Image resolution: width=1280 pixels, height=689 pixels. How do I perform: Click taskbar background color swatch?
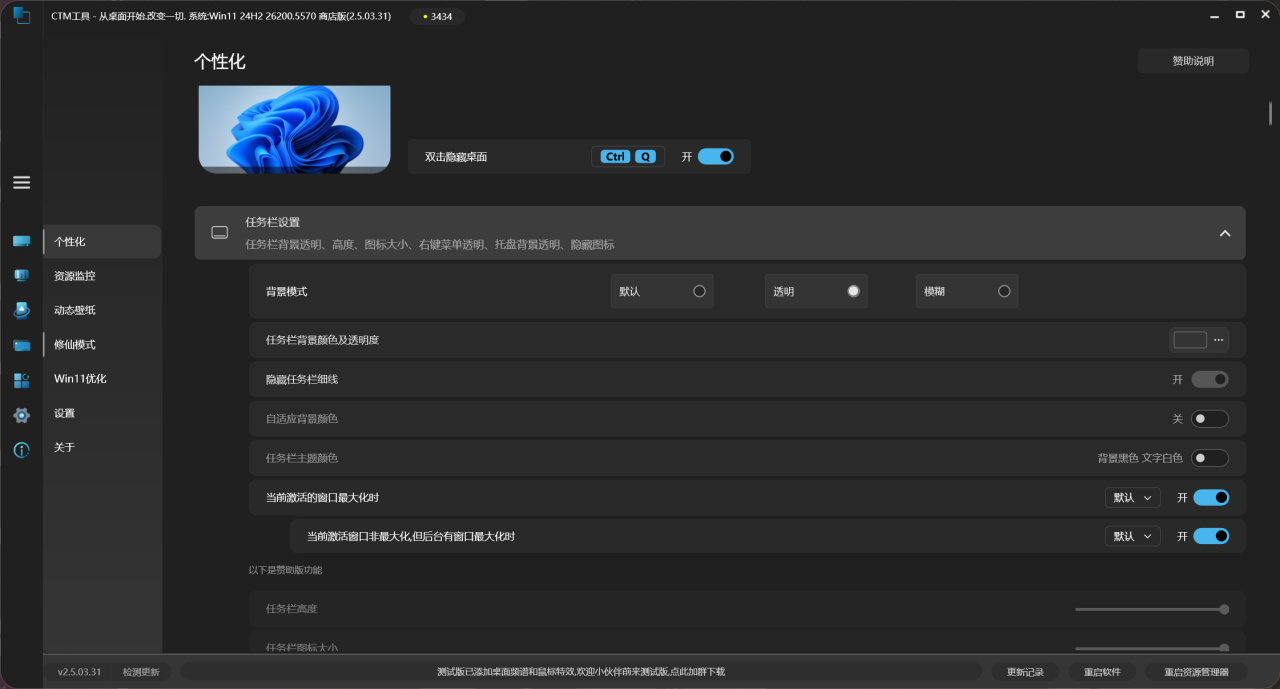[x=1190, y=340]
